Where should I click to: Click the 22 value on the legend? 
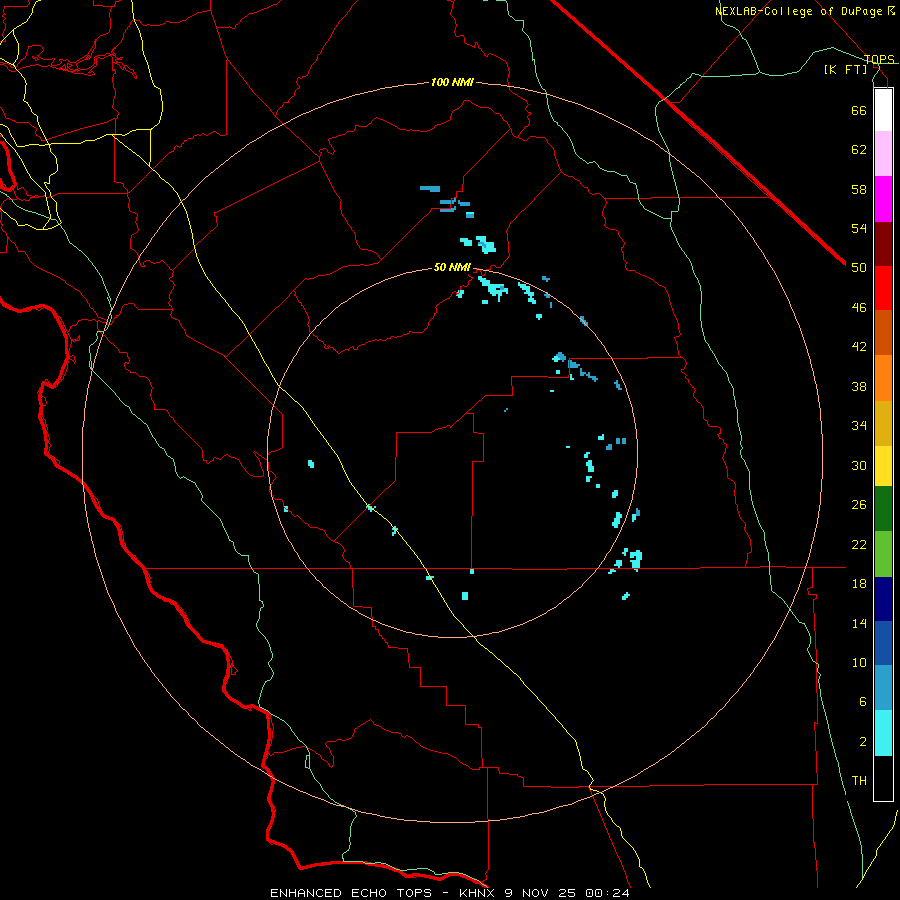(859, 544)
